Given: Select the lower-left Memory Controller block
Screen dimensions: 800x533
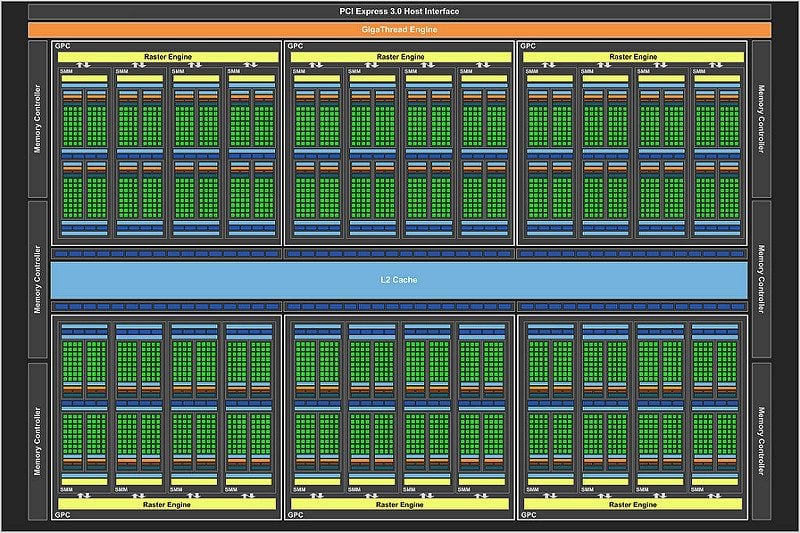Looking at the screenshot, I should (x=38, y=441).
